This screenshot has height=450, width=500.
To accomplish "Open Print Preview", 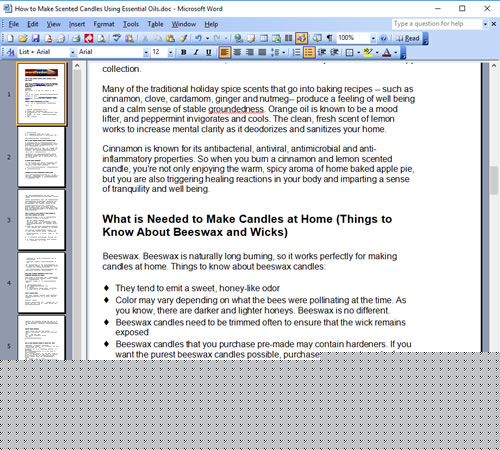I will [101, 38].
